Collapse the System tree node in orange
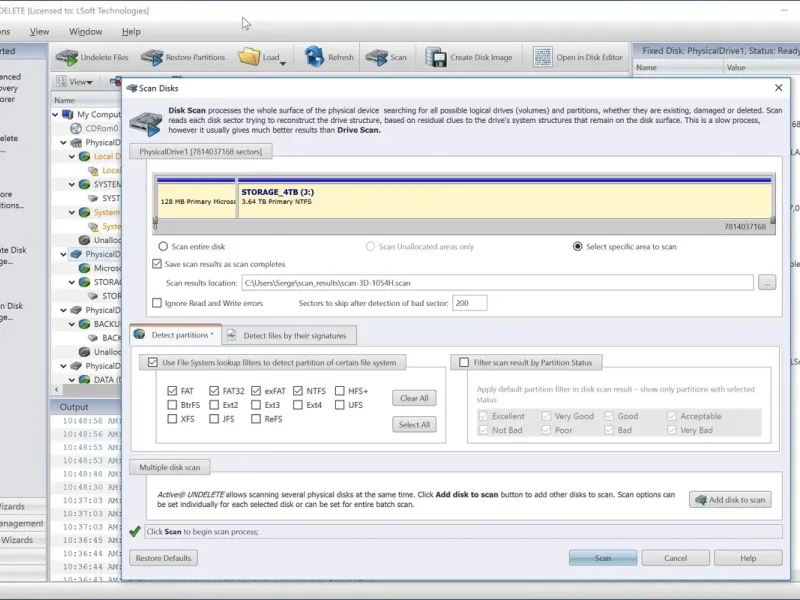 coord(72,212)
